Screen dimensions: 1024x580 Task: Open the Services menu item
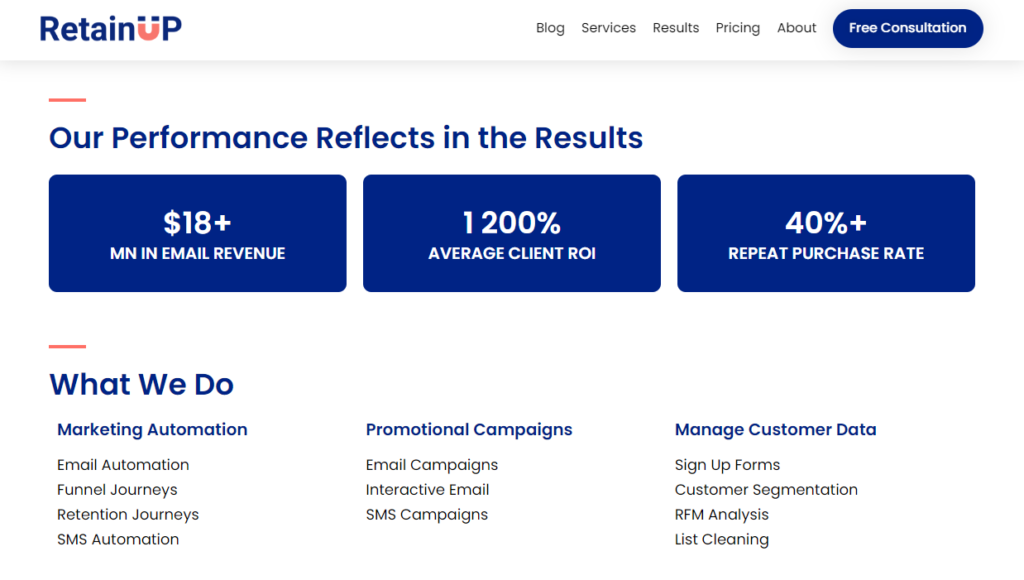point(608,28)
